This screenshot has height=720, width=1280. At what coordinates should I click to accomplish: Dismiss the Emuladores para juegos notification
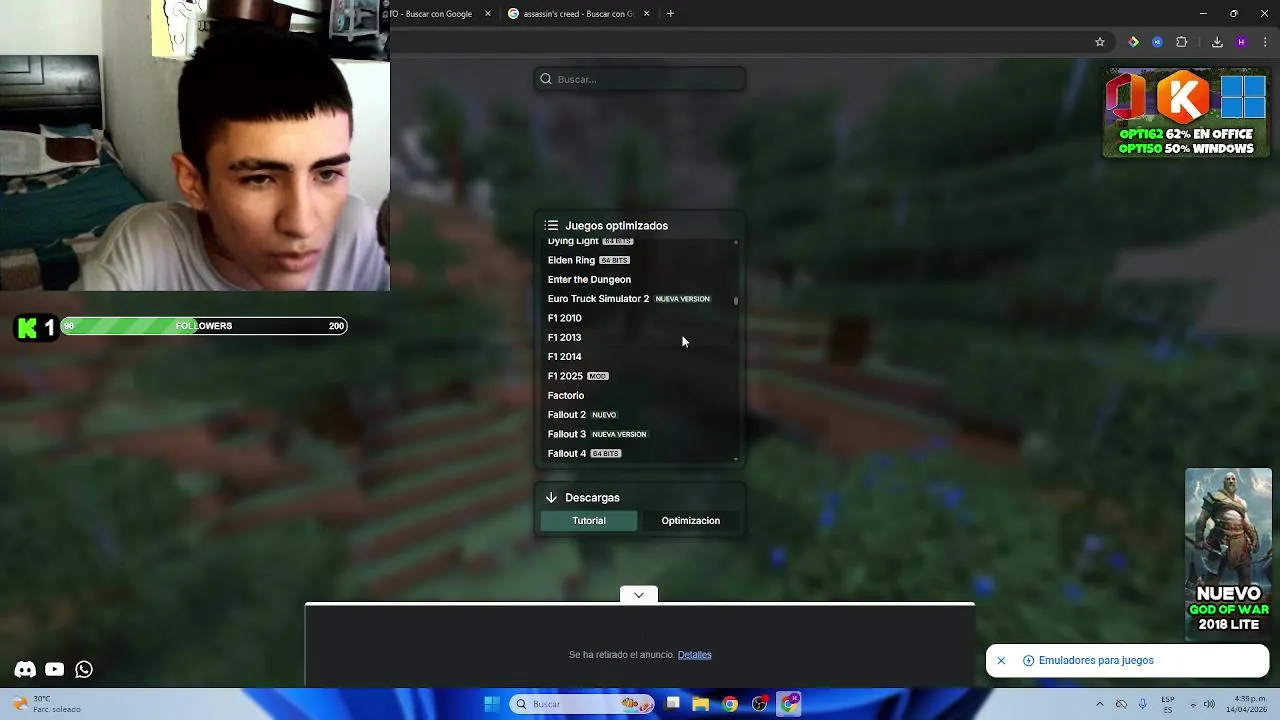click(x=1001, y=660)
